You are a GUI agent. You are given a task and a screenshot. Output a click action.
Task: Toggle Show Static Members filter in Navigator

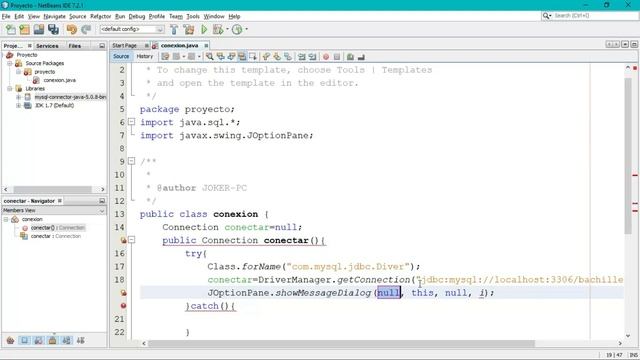coord(38,340)
